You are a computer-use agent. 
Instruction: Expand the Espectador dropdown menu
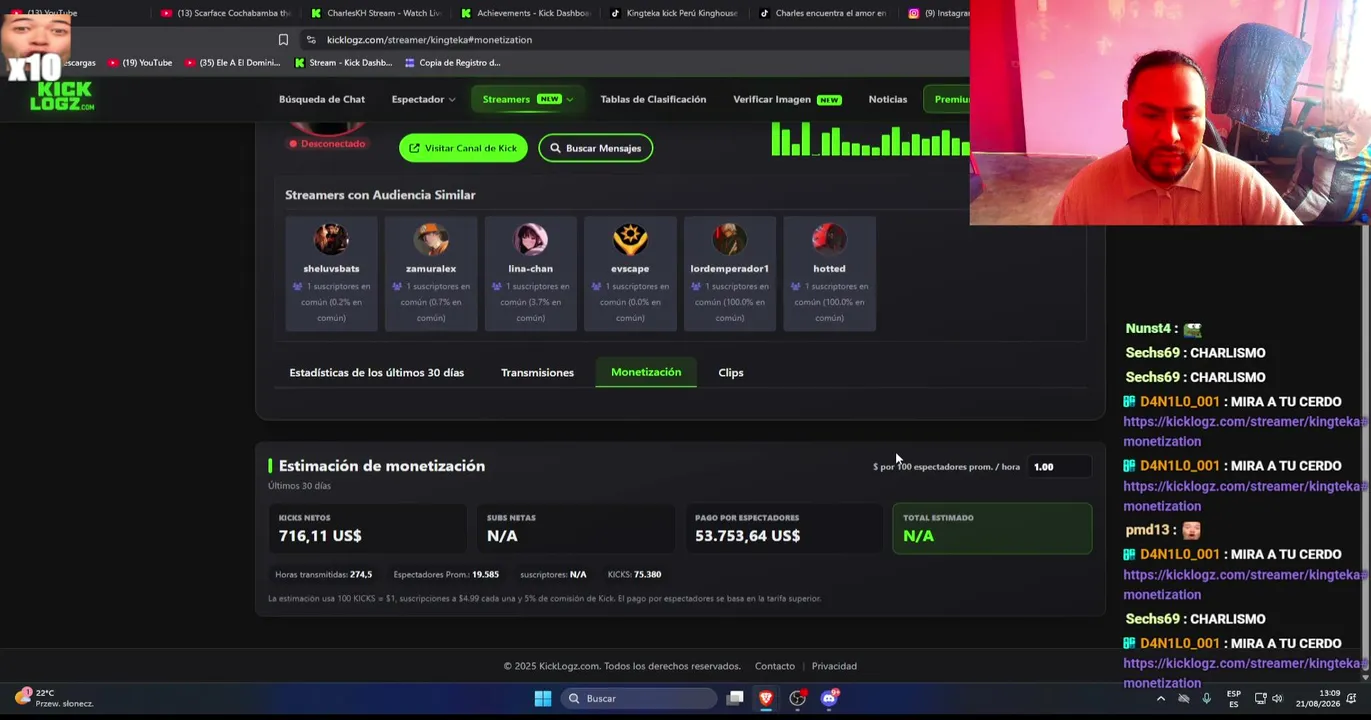pos(423,99)
